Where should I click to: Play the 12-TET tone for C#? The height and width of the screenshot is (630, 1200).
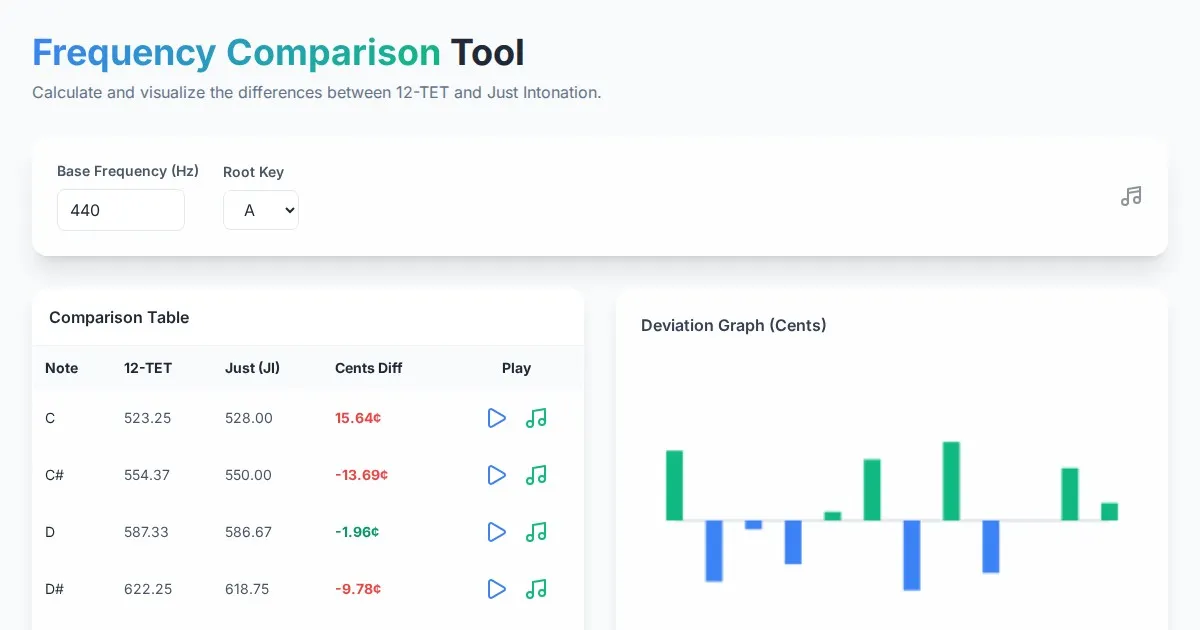[496, 475]
